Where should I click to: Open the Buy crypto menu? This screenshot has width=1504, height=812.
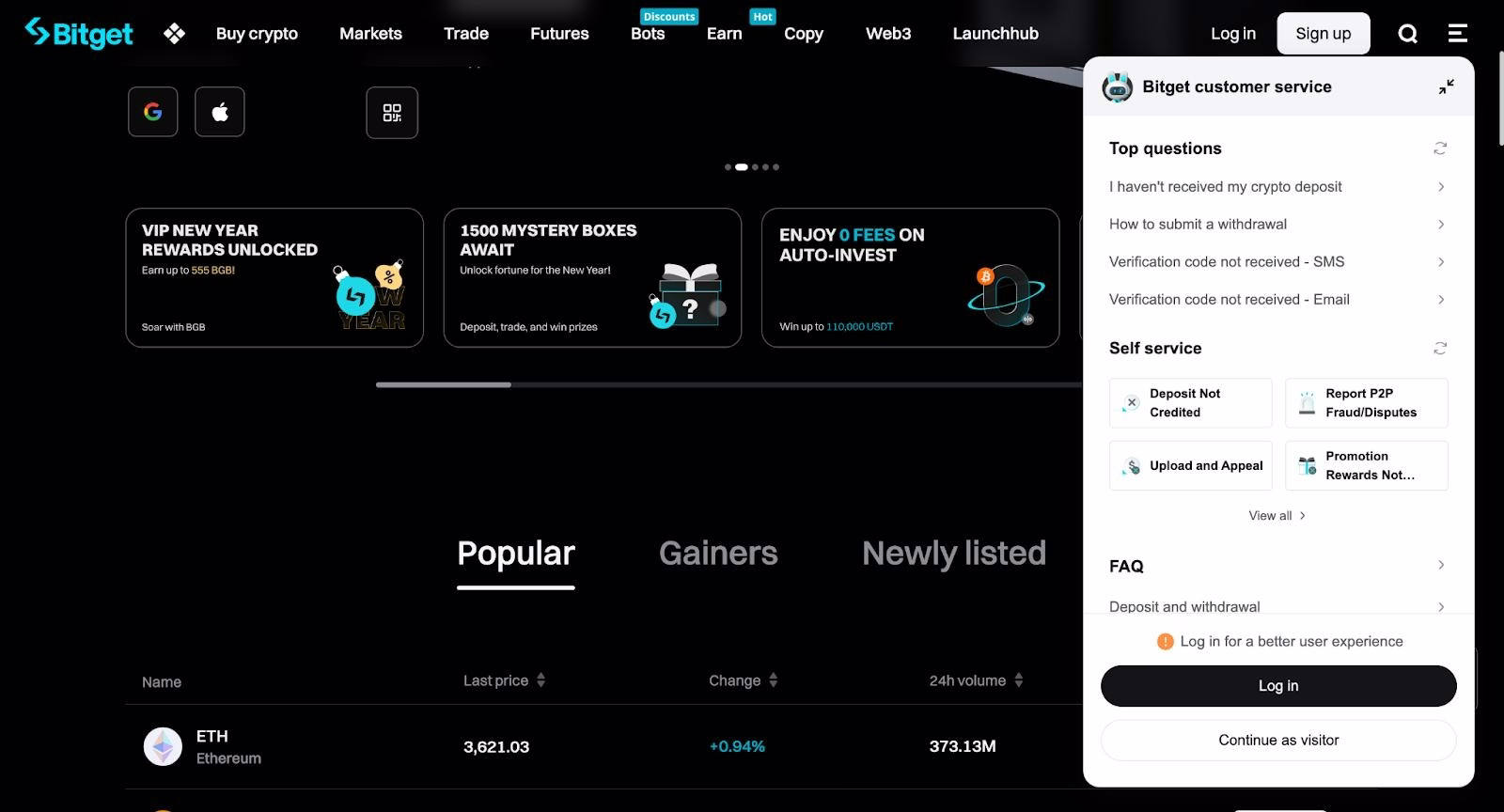click(x=257, y=34)
